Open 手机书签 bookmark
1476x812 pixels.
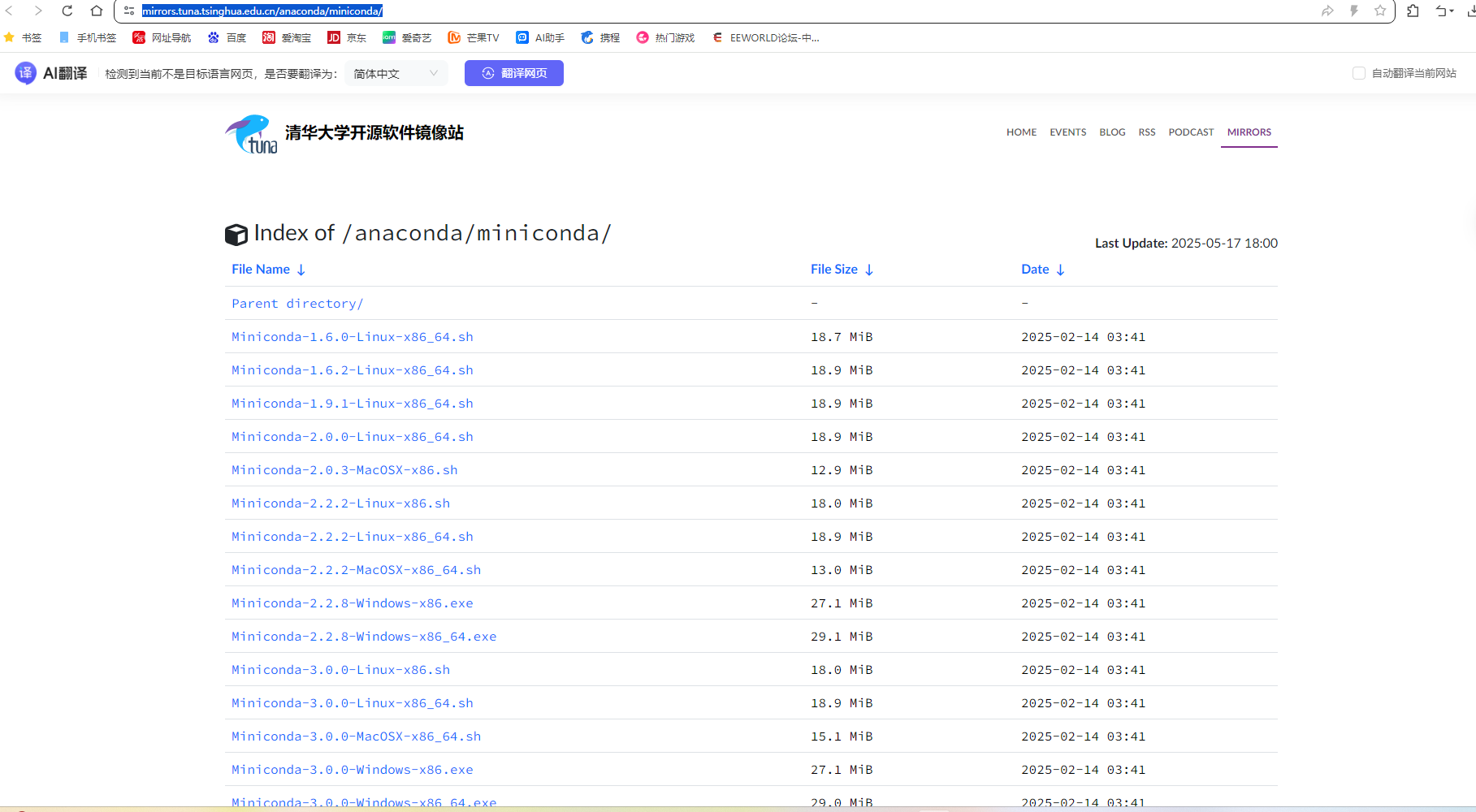88,37
